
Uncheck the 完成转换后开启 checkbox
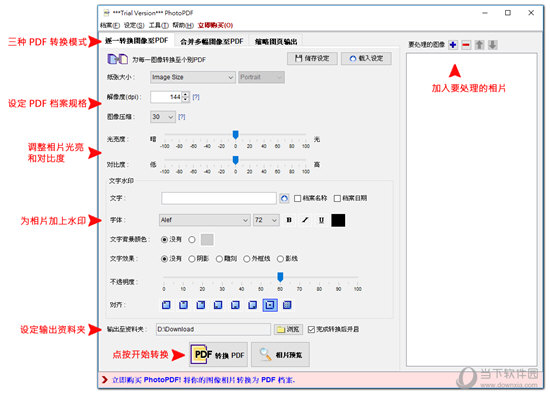click(311, 329)
